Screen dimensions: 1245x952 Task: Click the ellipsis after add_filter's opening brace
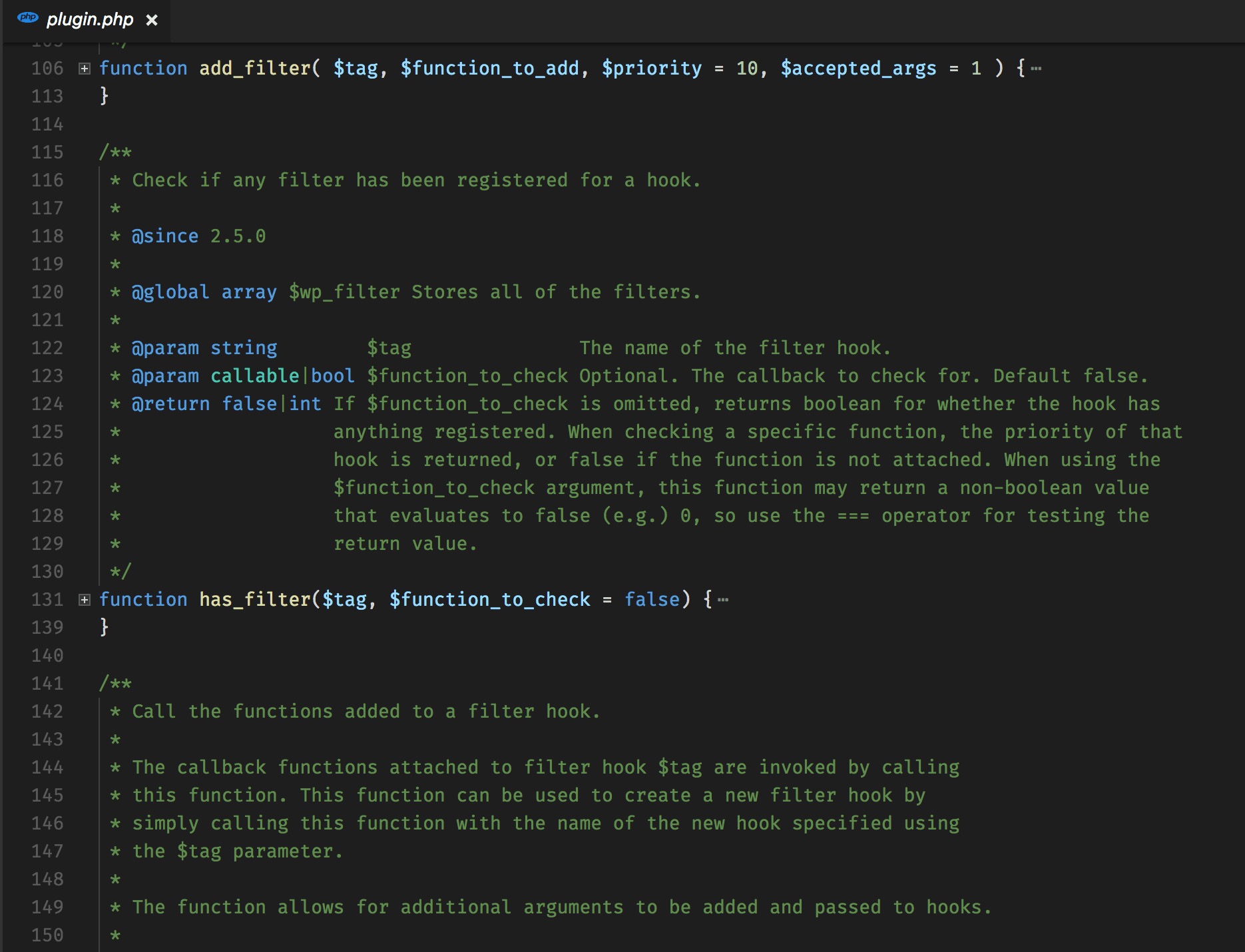pyautogui.click(x=1036, y=69)
